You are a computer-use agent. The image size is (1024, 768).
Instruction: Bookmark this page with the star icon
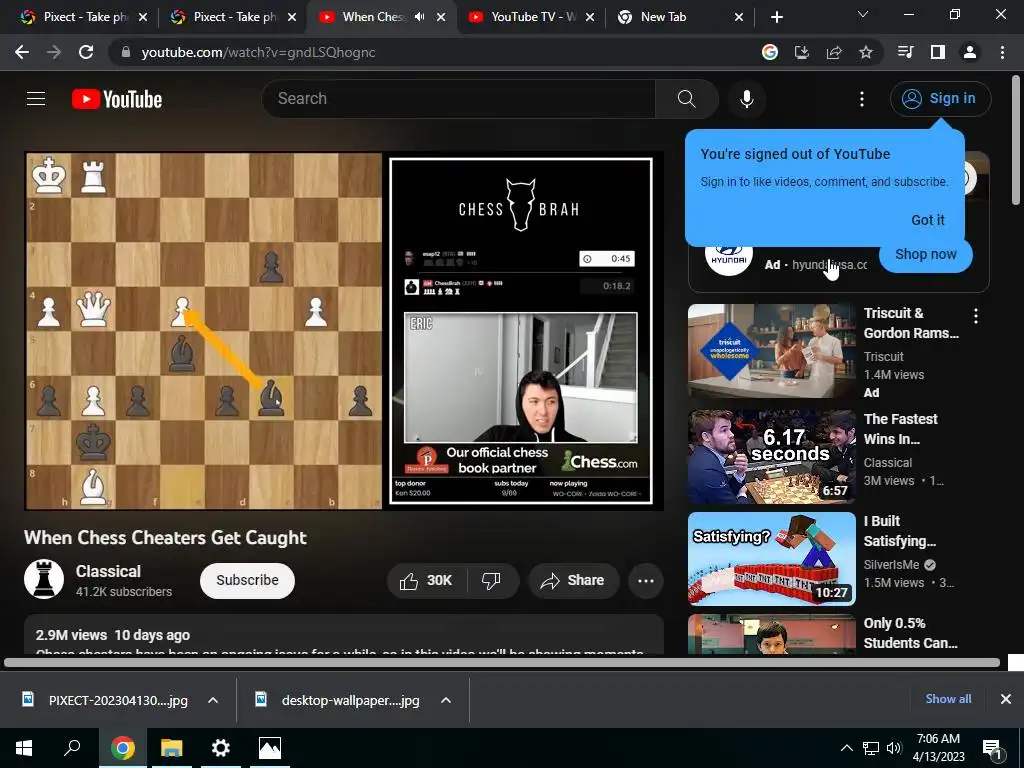[x=866, y=52]
